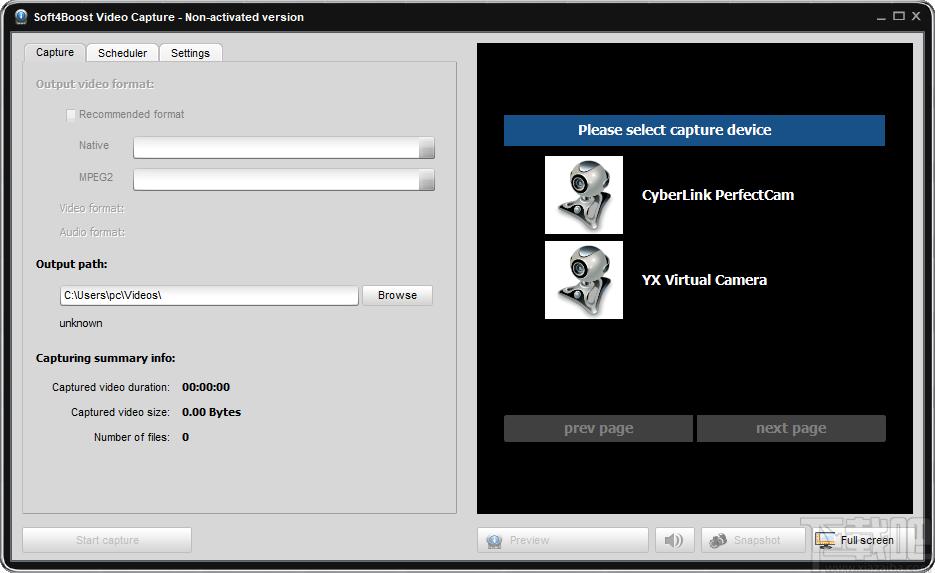Click the Start capture button
Image resolution: width=935 pixels, height=573 pixels.
click(107, 540)
